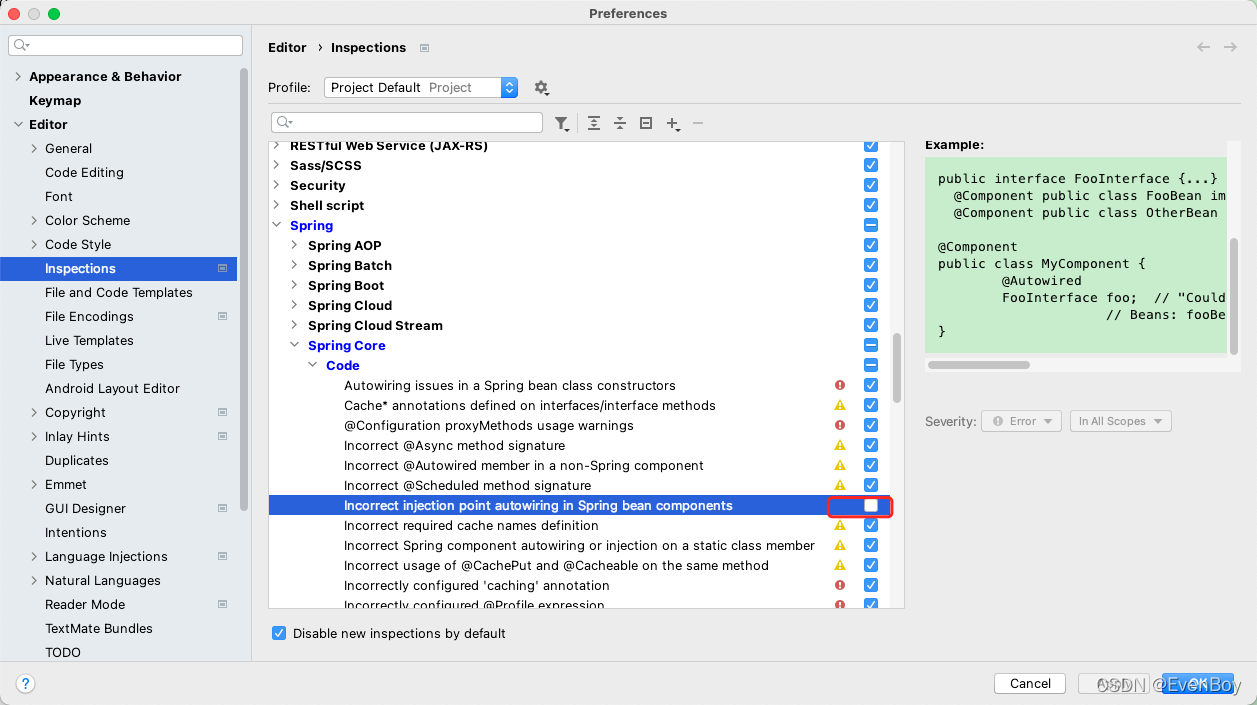Click the project icon next to Inlay Hints
1257x705 pixels.
pos(222,436)
